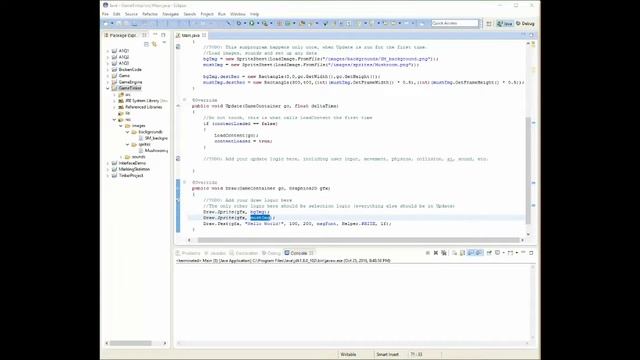Open the File menu
This screenshot has height=360, width=640.
[x=105, y=14]
